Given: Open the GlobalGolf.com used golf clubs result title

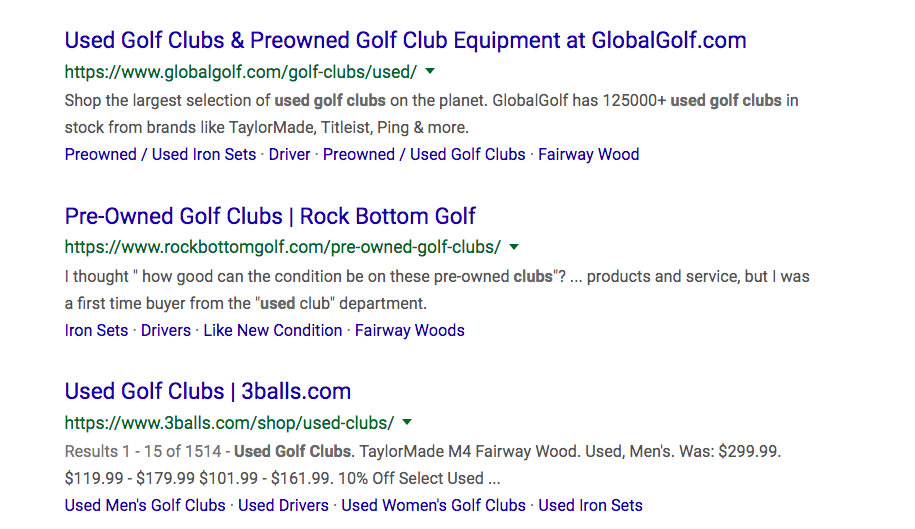Looking at the screenshot, I should coord(406,40).
